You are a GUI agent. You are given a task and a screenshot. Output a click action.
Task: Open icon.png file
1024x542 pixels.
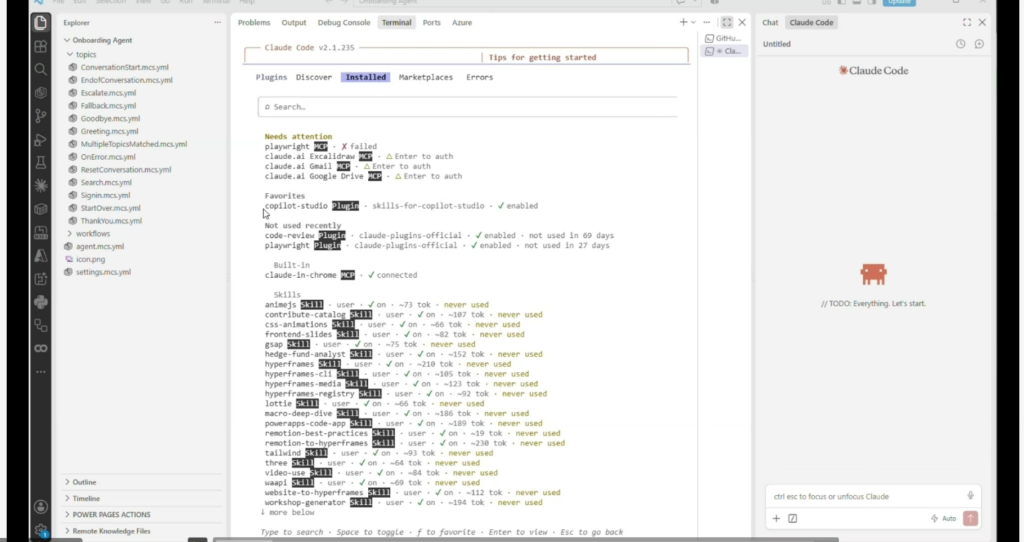[90, 259]
